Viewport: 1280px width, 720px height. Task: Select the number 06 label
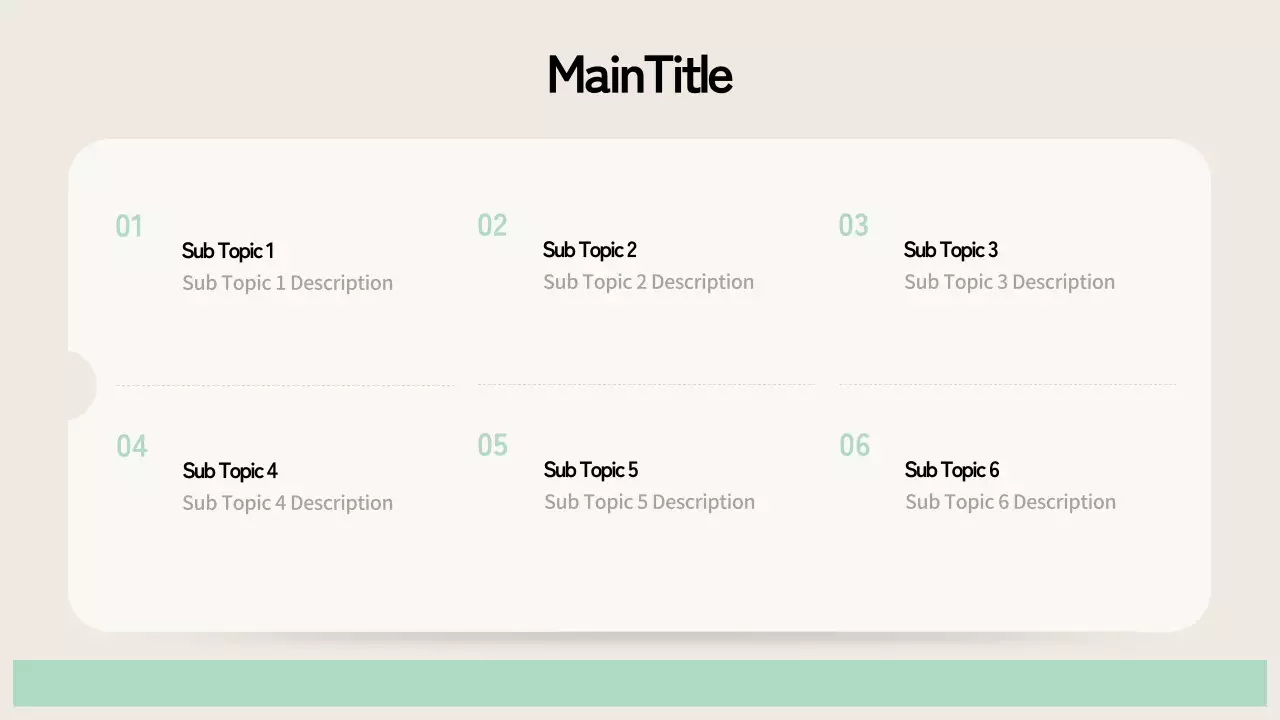coord(854,445)
